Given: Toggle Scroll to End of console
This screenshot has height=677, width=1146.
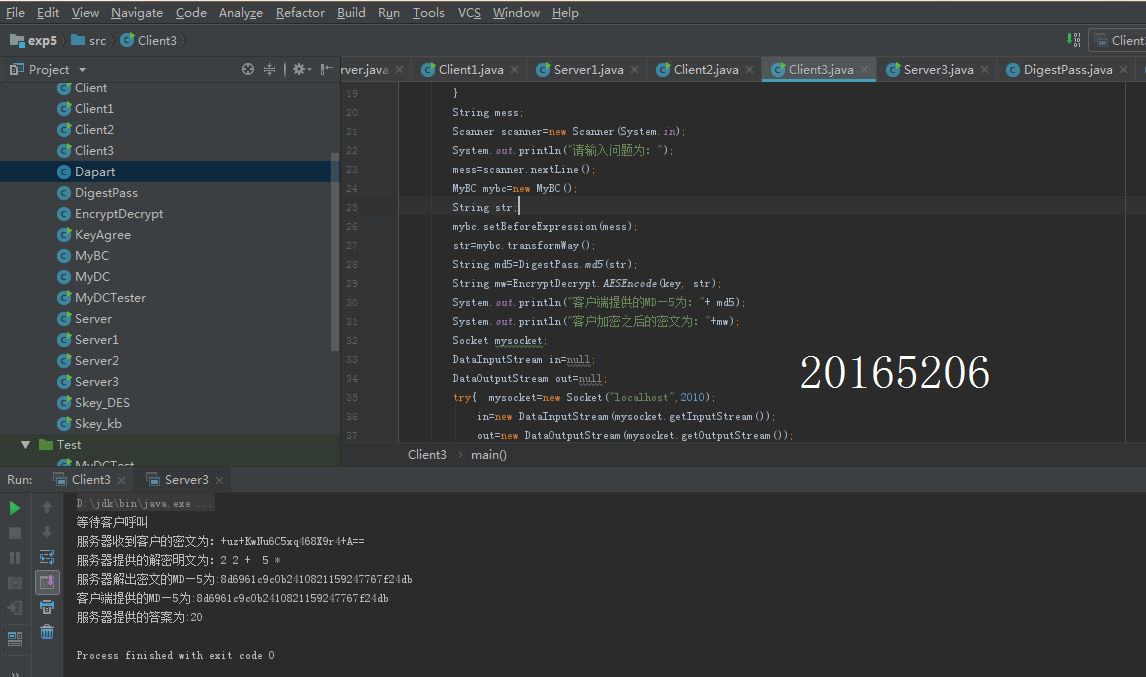Looking at the screenshot, I should 47,582.
